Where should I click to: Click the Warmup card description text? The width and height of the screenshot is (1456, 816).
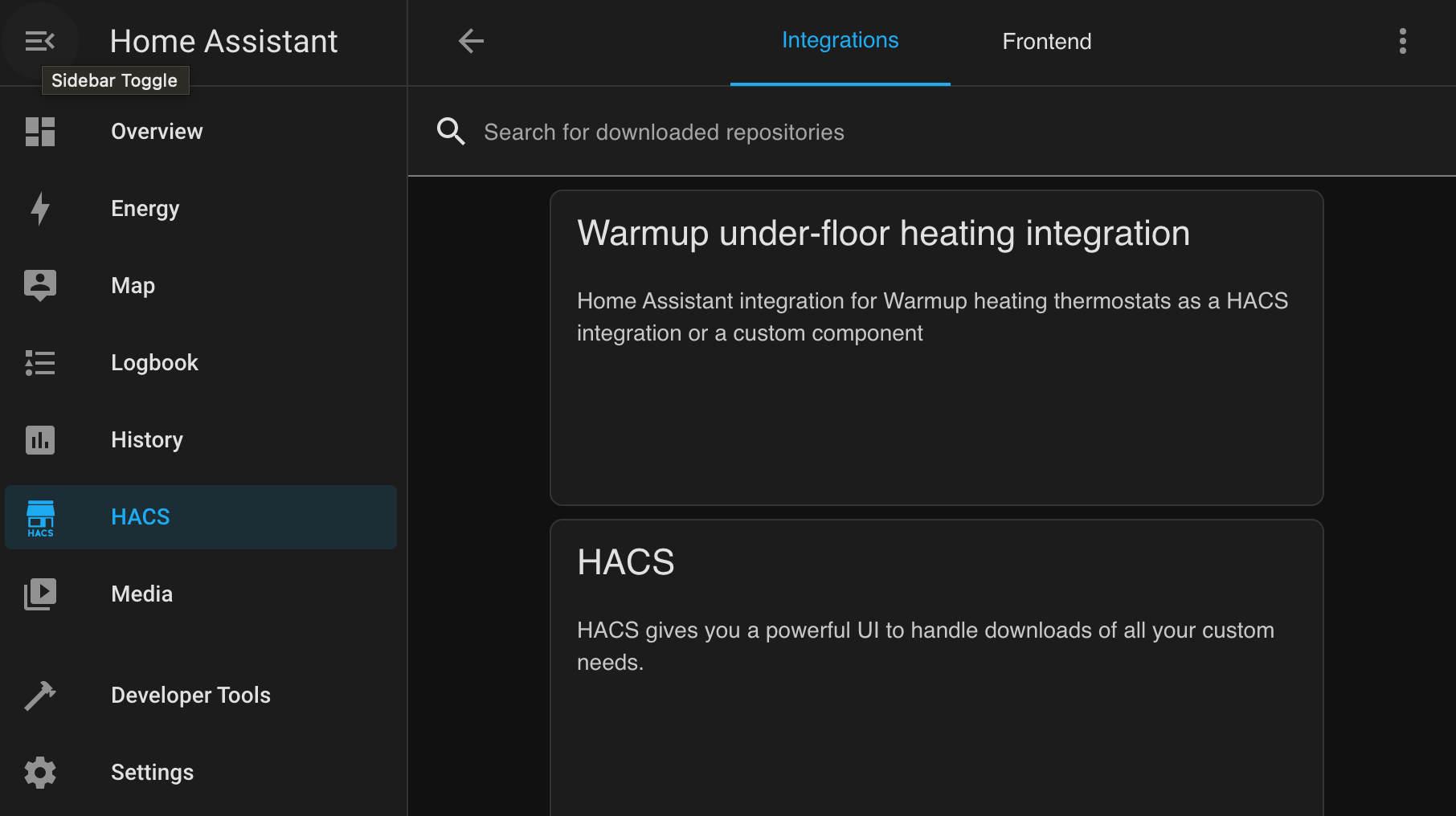tap(932, 317)
